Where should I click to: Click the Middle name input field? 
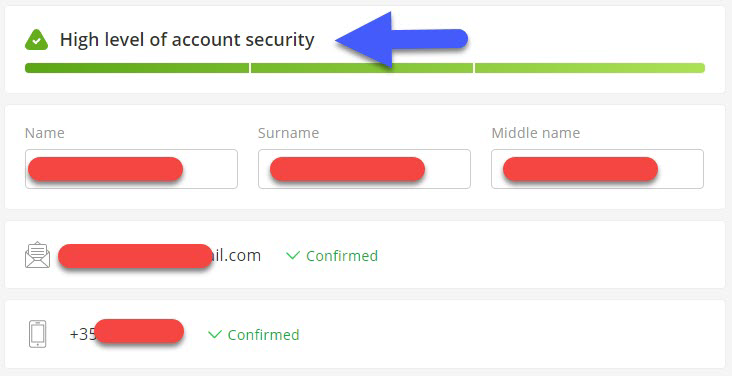point(597,169)
